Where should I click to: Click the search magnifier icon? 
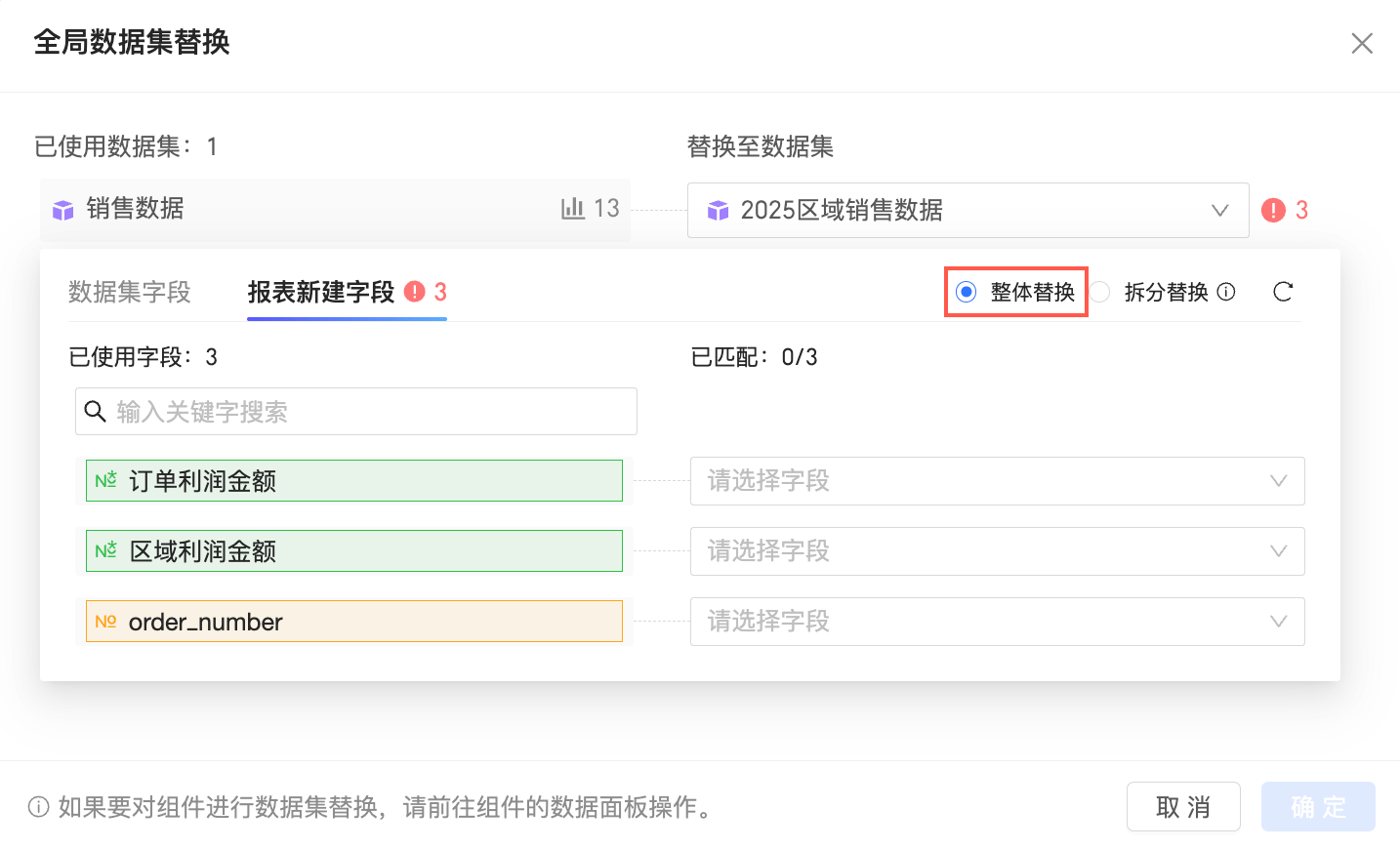click(96, 412)
